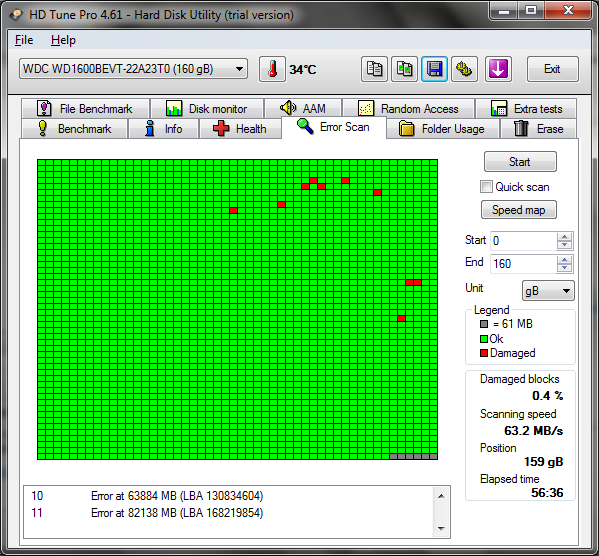
Task: Open the AAM tab
Action: [303, 109]
